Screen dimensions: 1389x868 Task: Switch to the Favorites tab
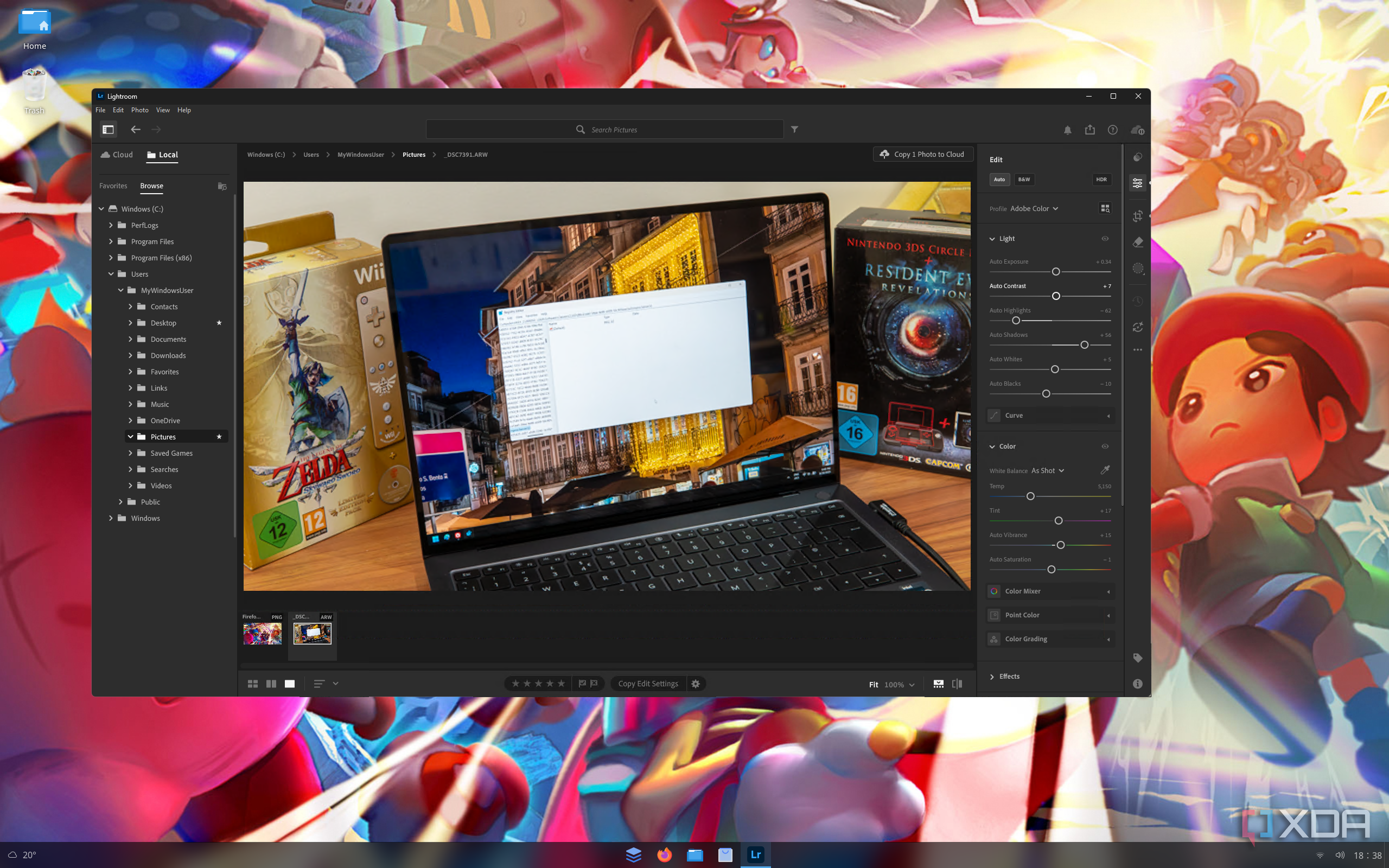[x=112, y=186]
